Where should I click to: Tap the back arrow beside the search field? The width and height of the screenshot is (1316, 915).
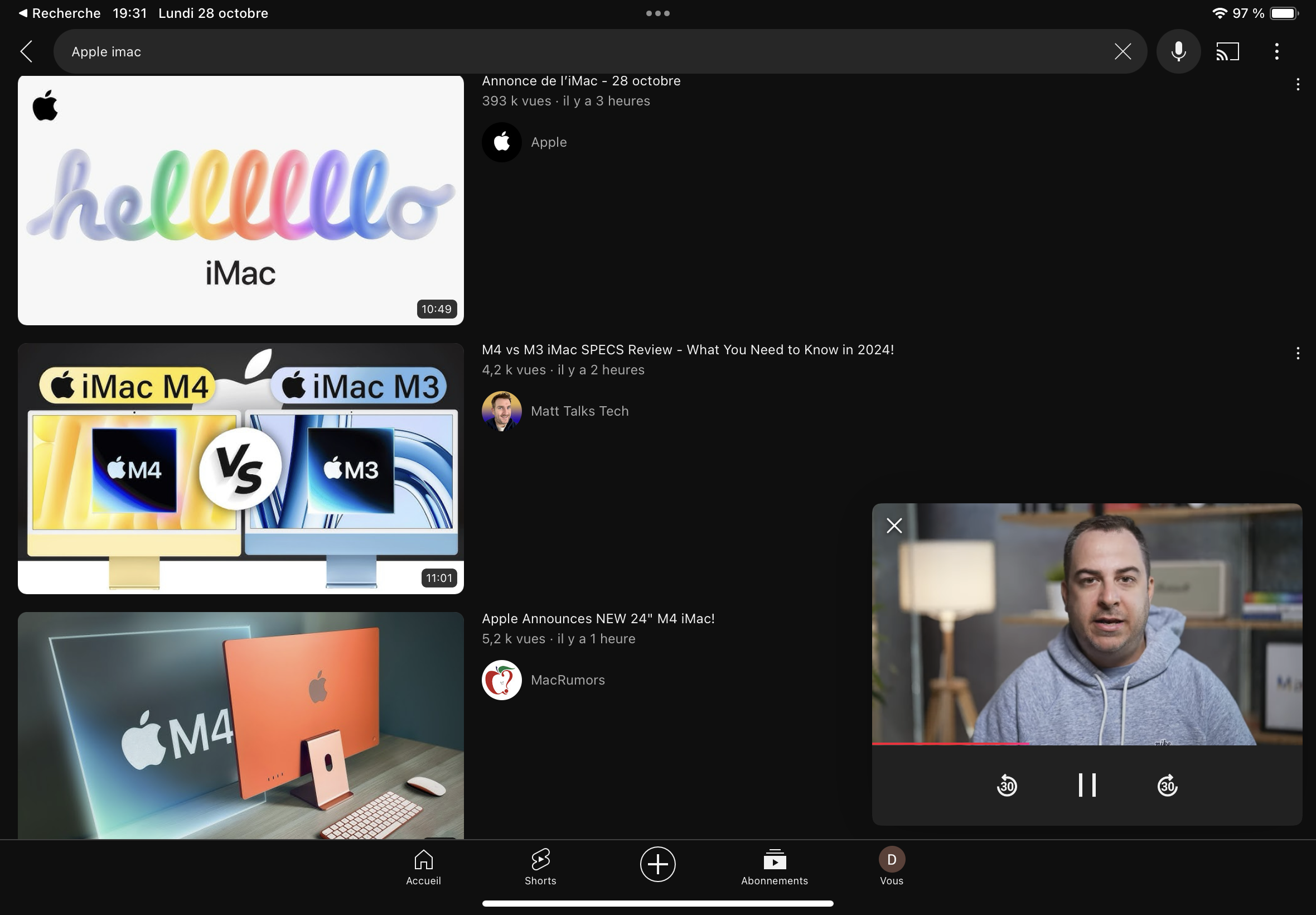[26, 51]
